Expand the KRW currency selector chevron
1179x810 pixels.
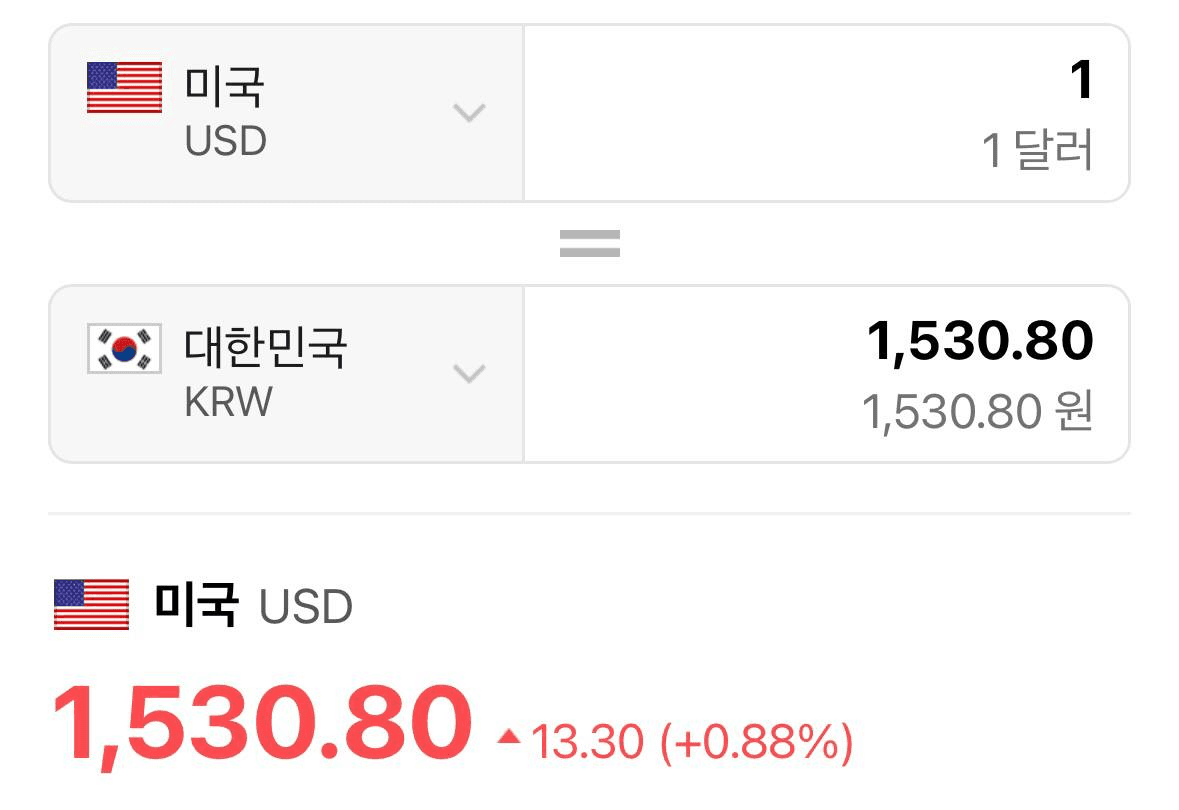[x=469, y=373]
